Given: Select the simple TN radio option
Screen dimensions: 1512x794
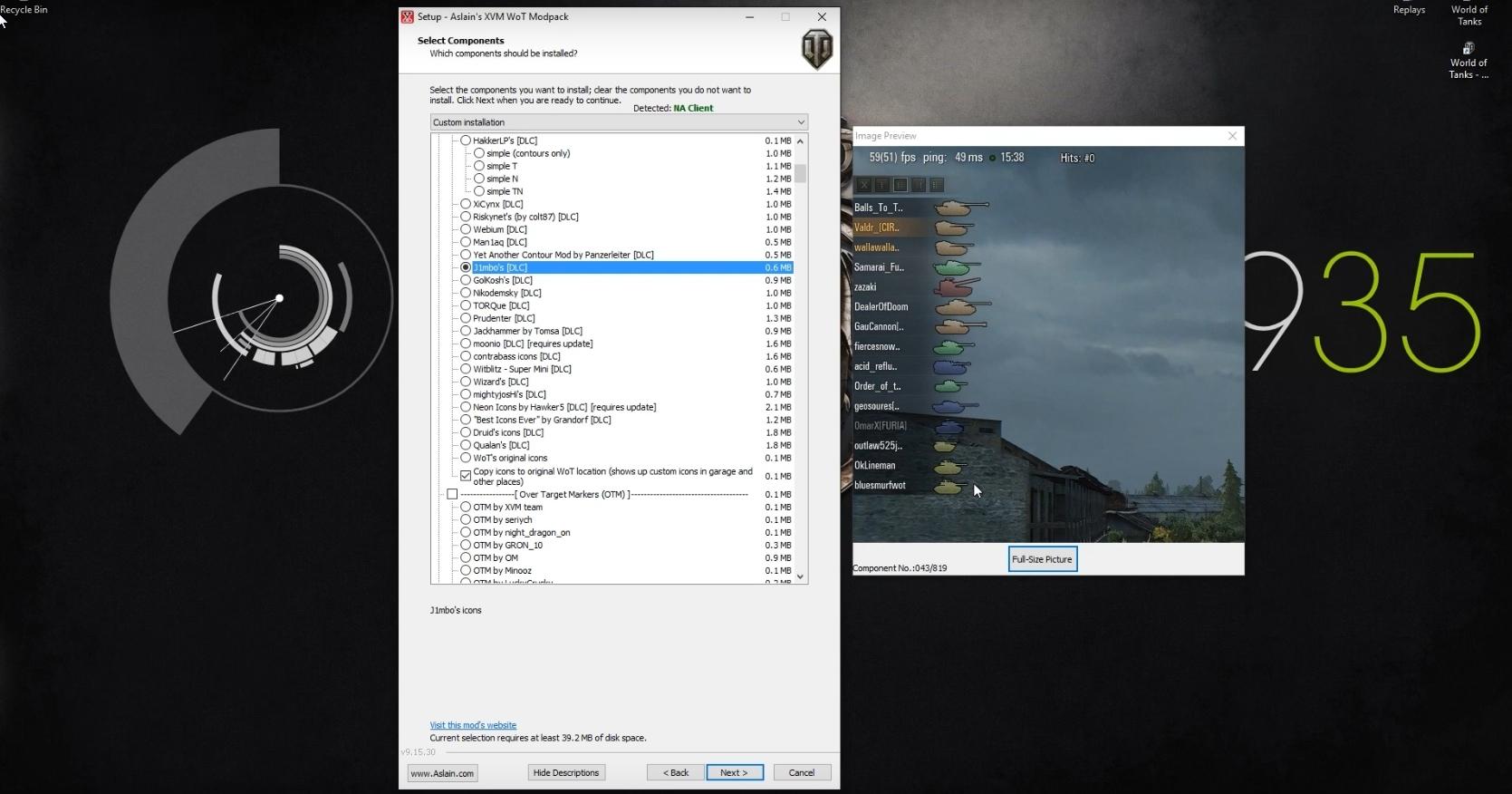Looking at the screenshot, I should tap(479, 191).
